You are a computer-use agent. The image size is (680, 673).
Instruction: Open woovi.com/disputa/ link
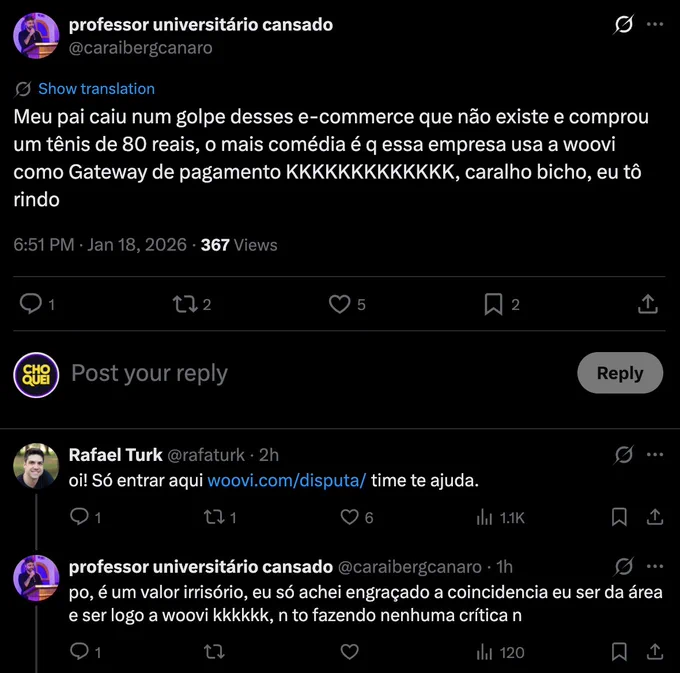click(x=287, y=480)
